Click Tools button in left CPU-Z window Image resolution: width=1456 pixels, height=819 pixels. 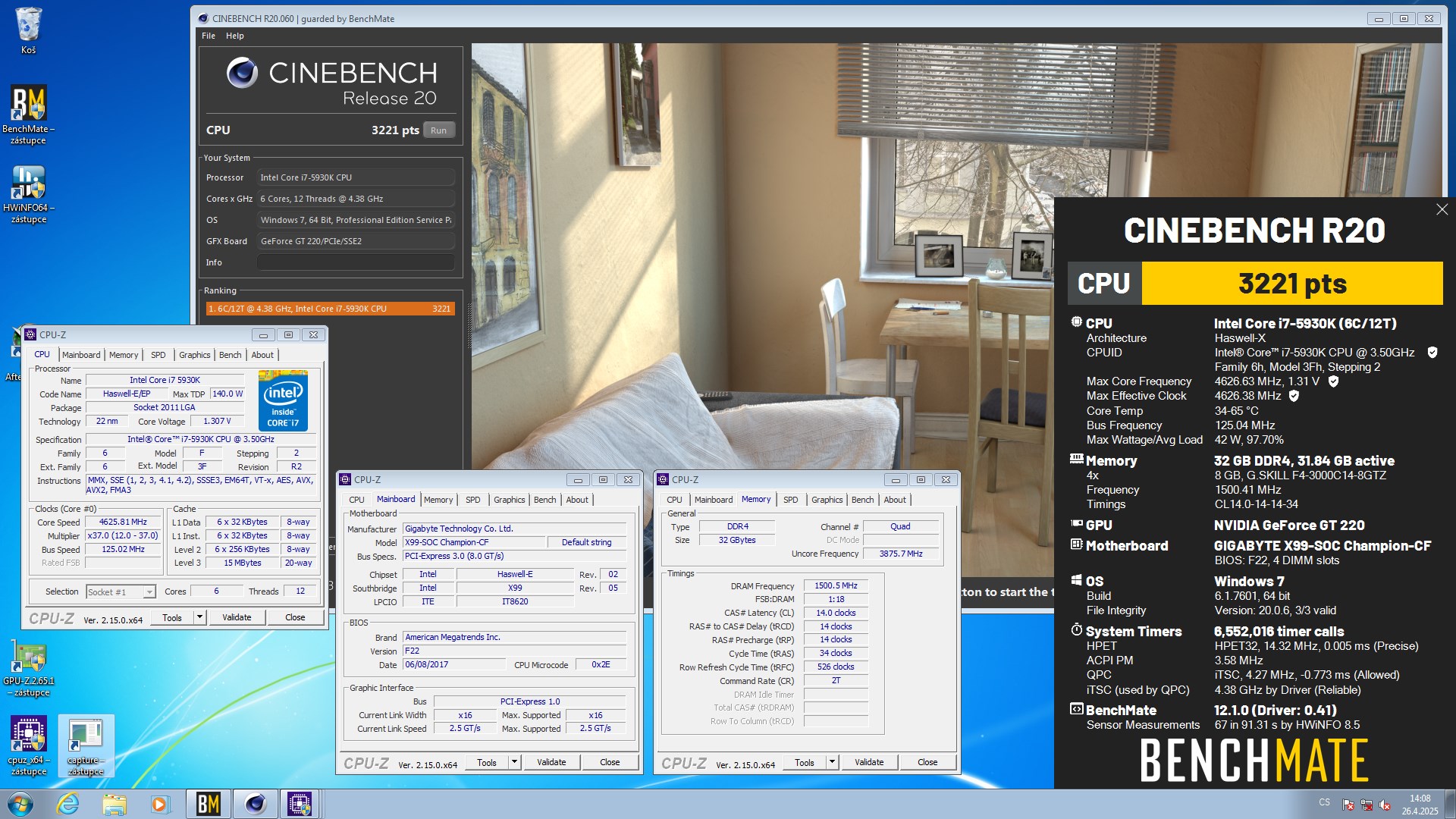(x=172, y=617)
